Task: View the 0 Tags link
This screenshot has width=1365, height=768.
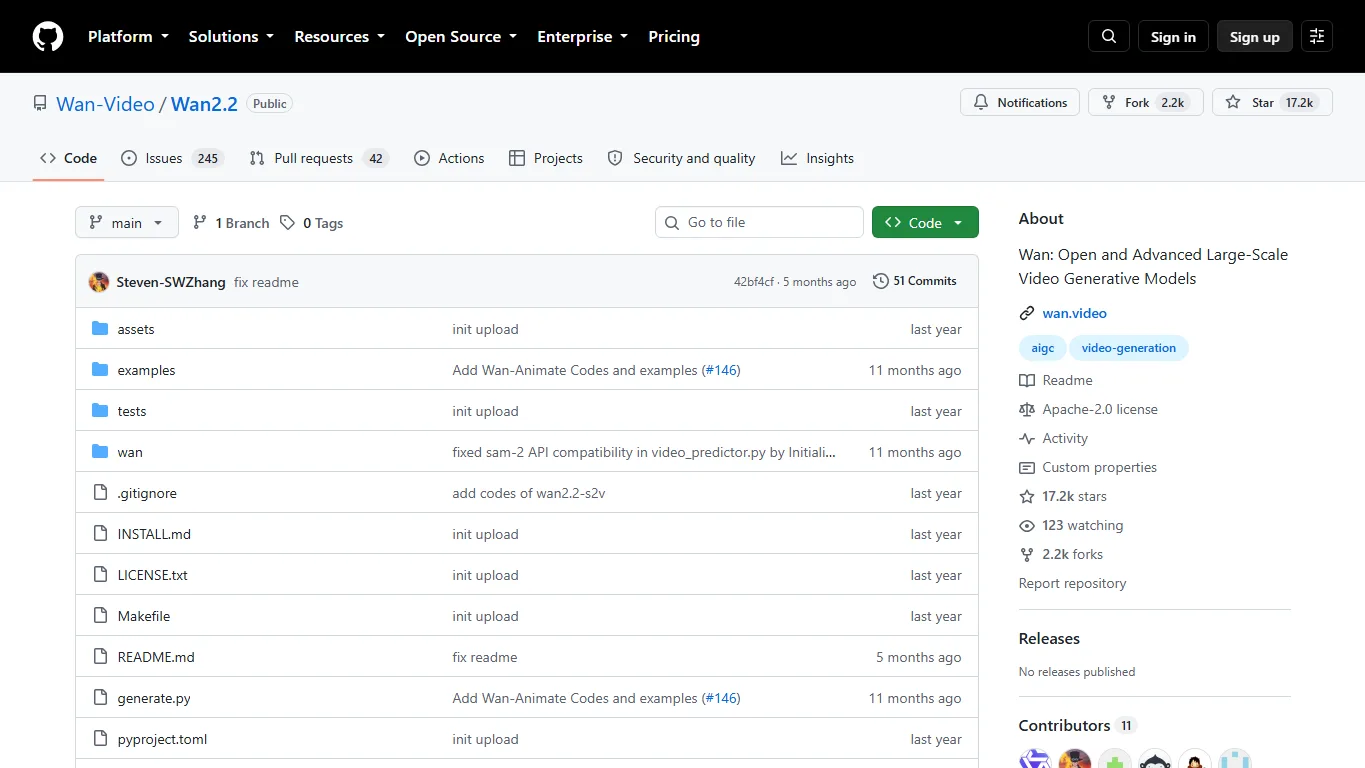Action: (311, 223)
